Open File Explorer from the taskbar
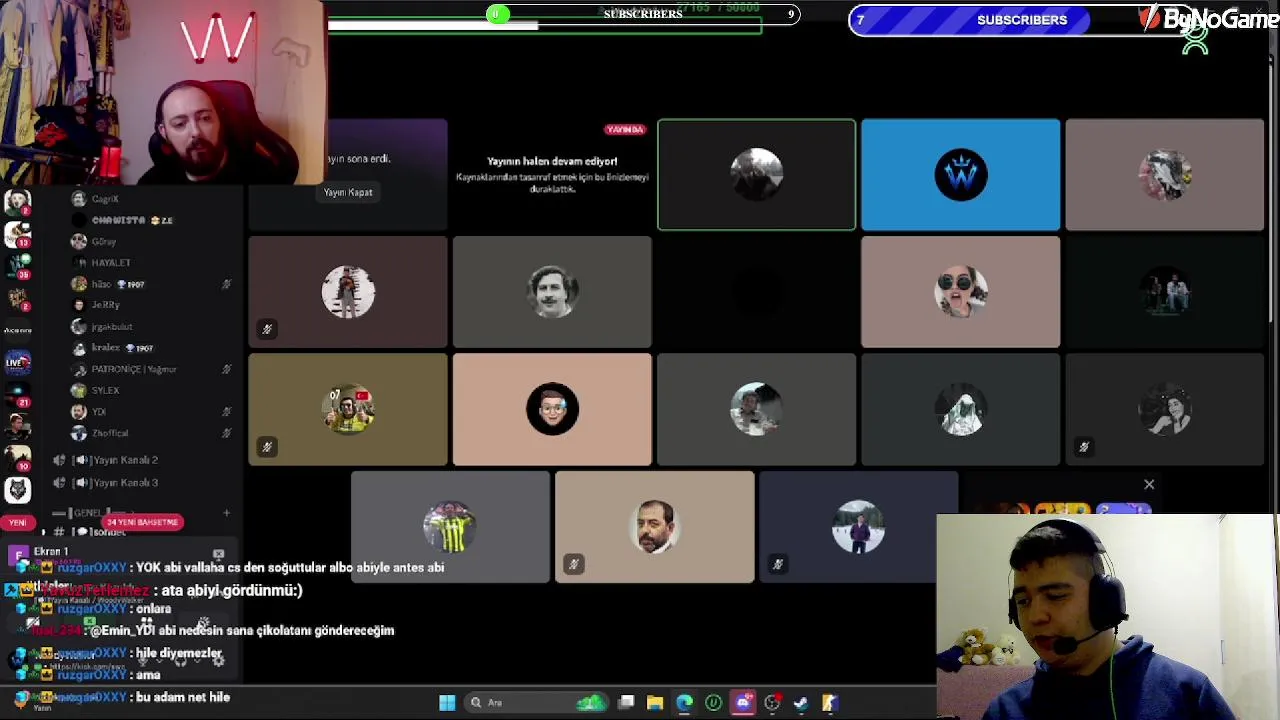Viewport: 1280px width, 720px height. [655, 703]
